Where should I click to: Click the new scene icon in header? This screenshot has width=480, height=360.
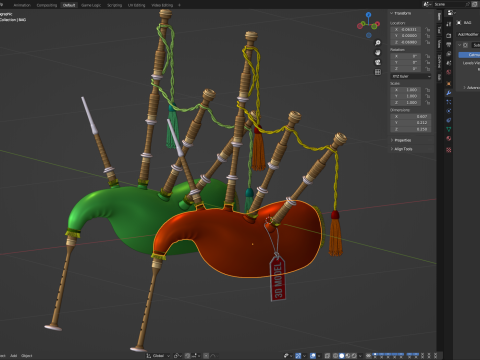[474, 4]
